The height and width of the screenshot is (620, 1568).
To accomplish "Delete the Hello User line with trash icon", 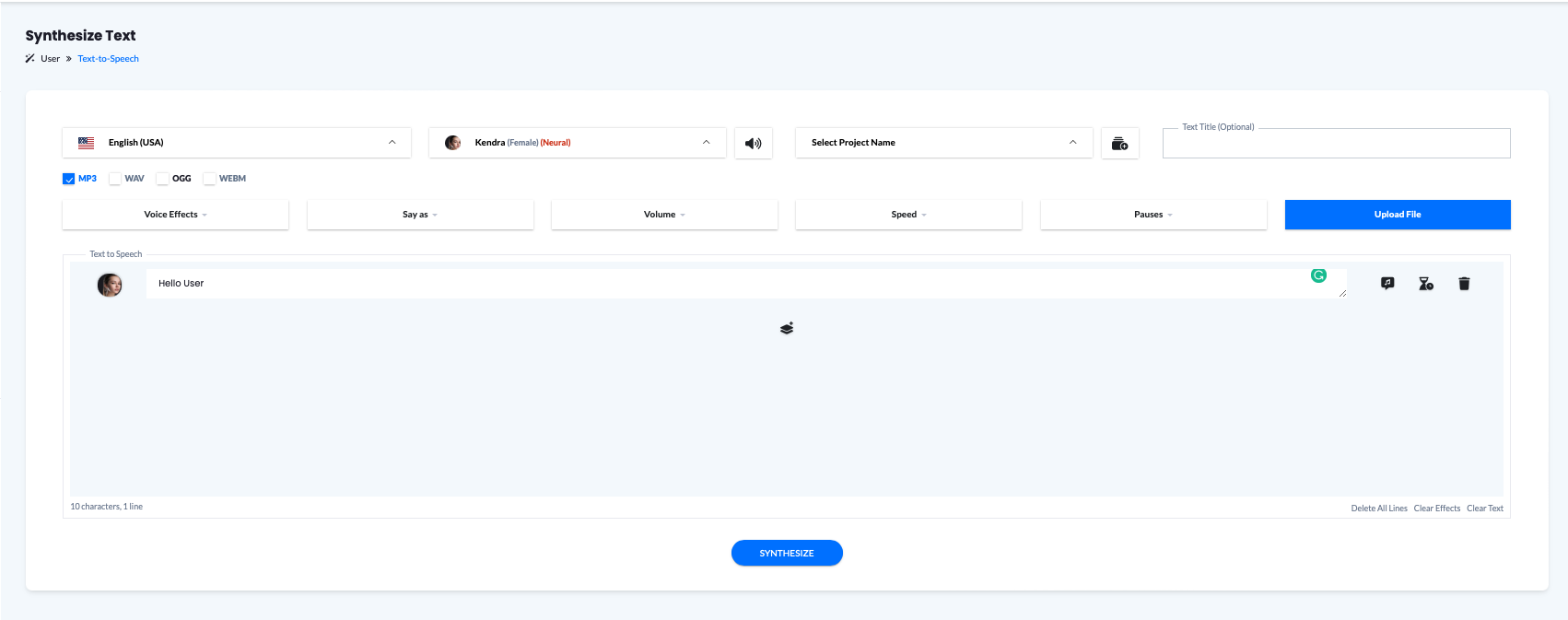I will coord(1464,284).
